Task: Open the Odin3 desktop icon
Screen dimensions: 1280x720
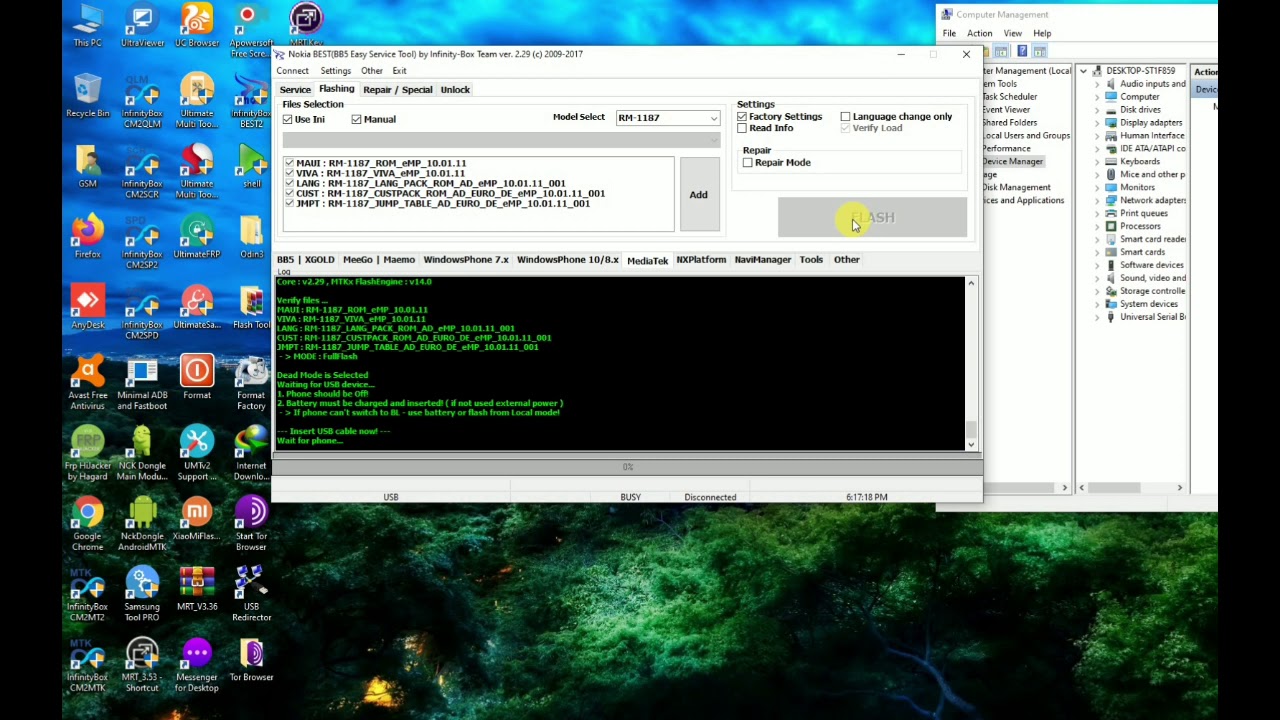Action: [x=251, y=236]
